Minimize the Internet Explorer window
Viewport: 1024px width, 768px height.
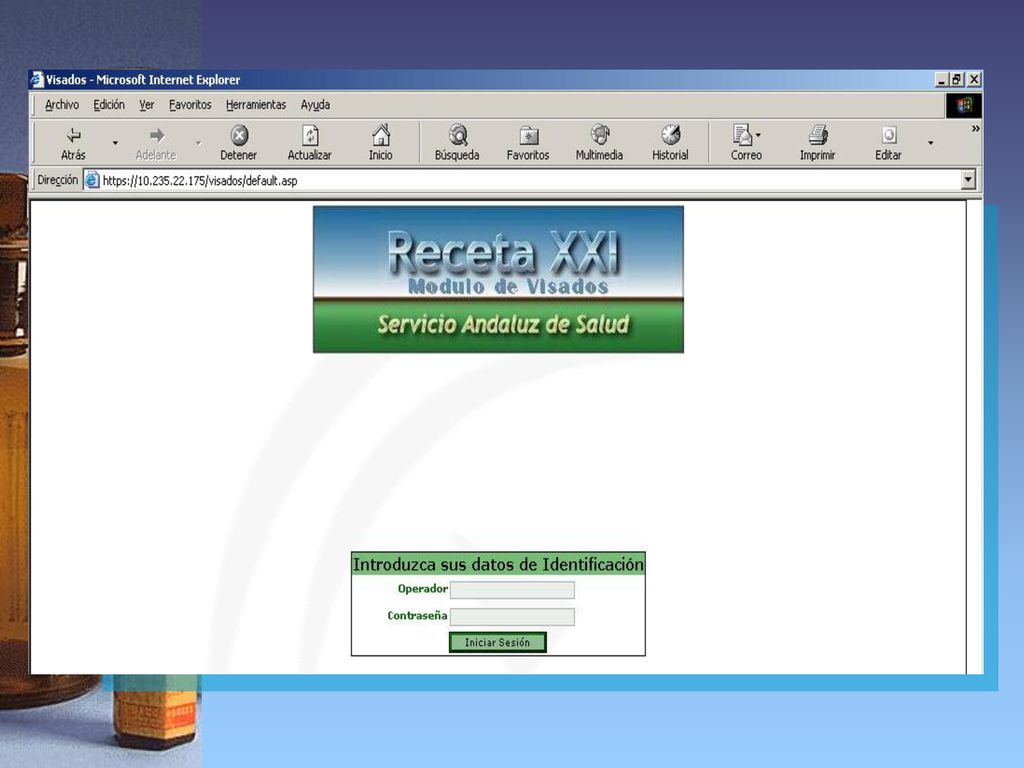click(941, 80)
